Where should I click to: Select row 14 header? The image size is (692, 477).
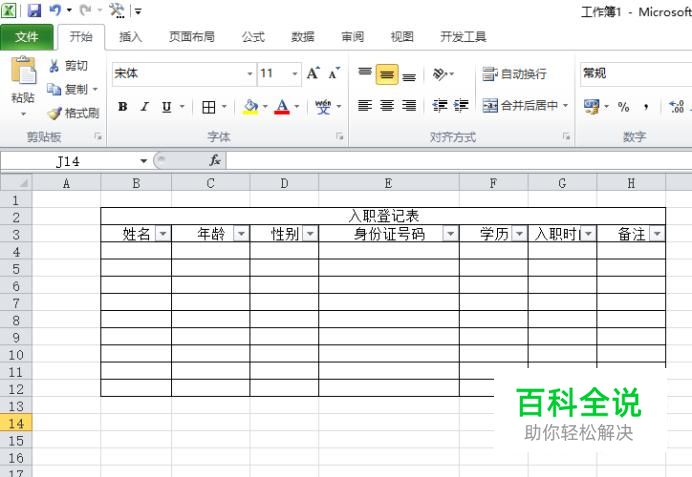[16, 424]
